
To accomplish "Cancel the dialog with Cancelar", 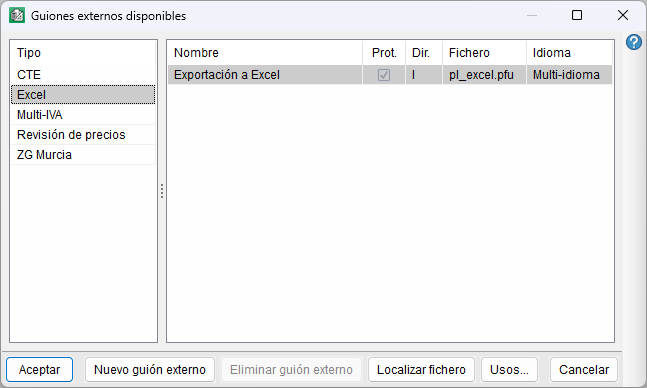I will click(x=584, y=369).
